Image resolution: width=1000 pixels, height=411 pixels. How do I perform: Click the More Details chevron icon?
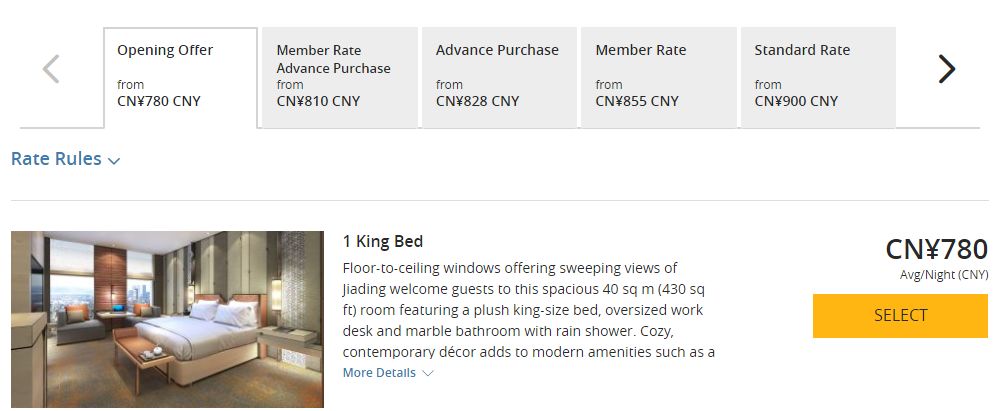(428, 373)
